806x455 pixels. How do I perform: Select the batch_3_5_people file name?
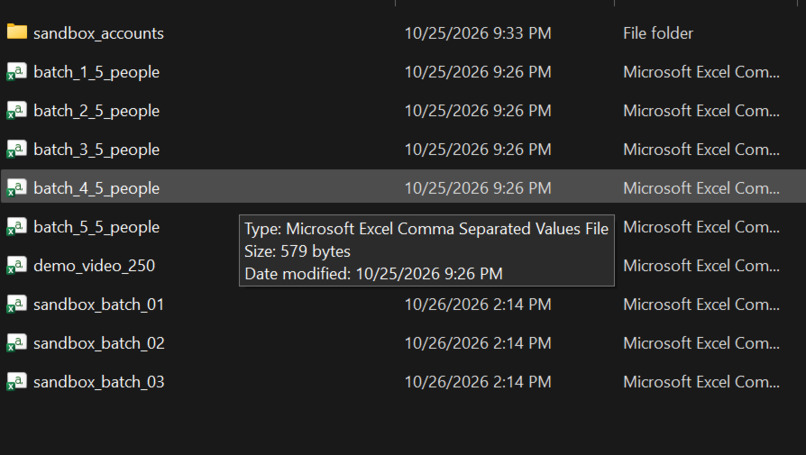pos(97,150)
